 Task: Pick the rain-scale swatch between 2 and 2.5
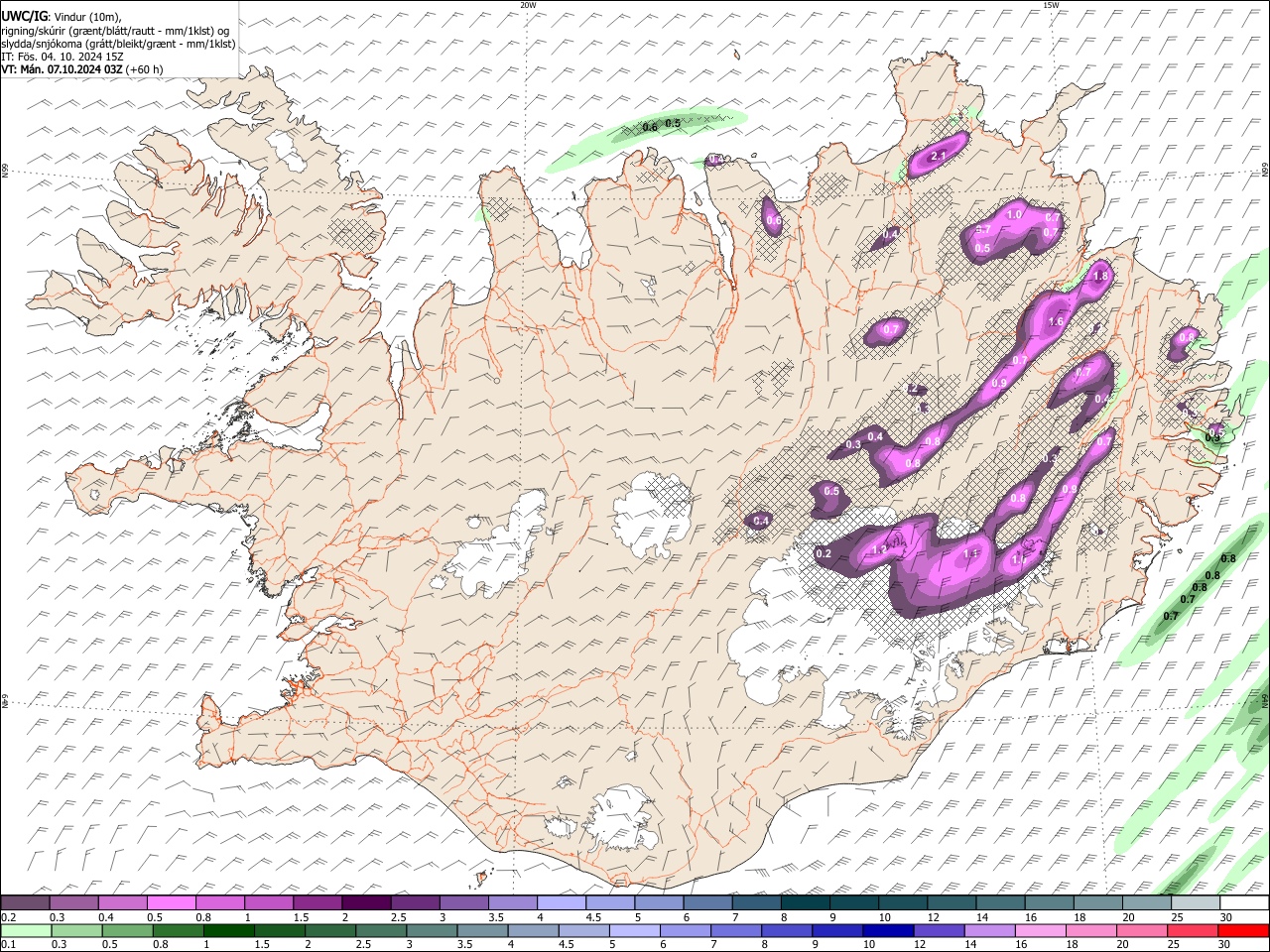tap(330, 930)
